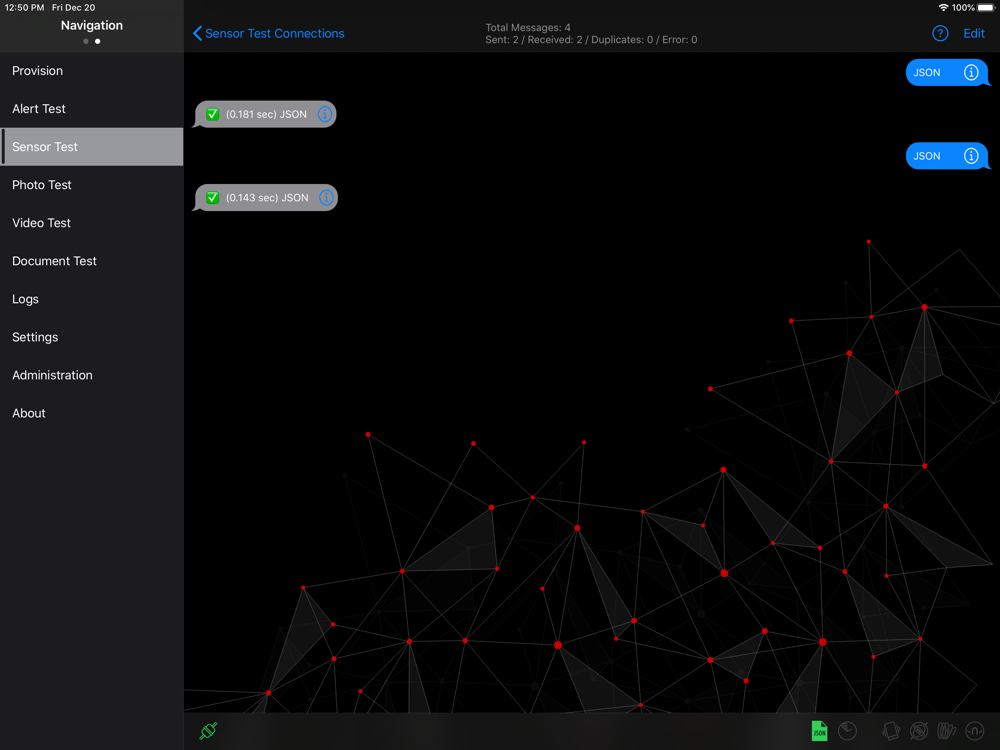Click green checkmark on 0.181 sec response

click(x=212, y=114)
